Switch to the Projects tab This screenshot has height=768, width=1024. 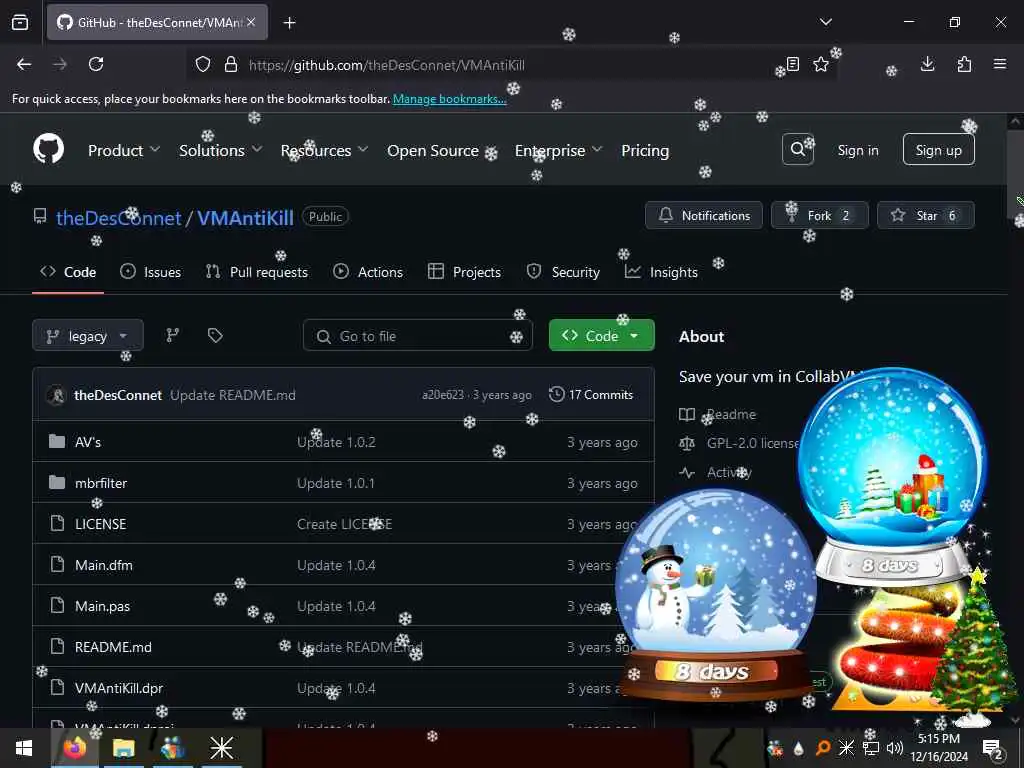click(x=464, y=272)
